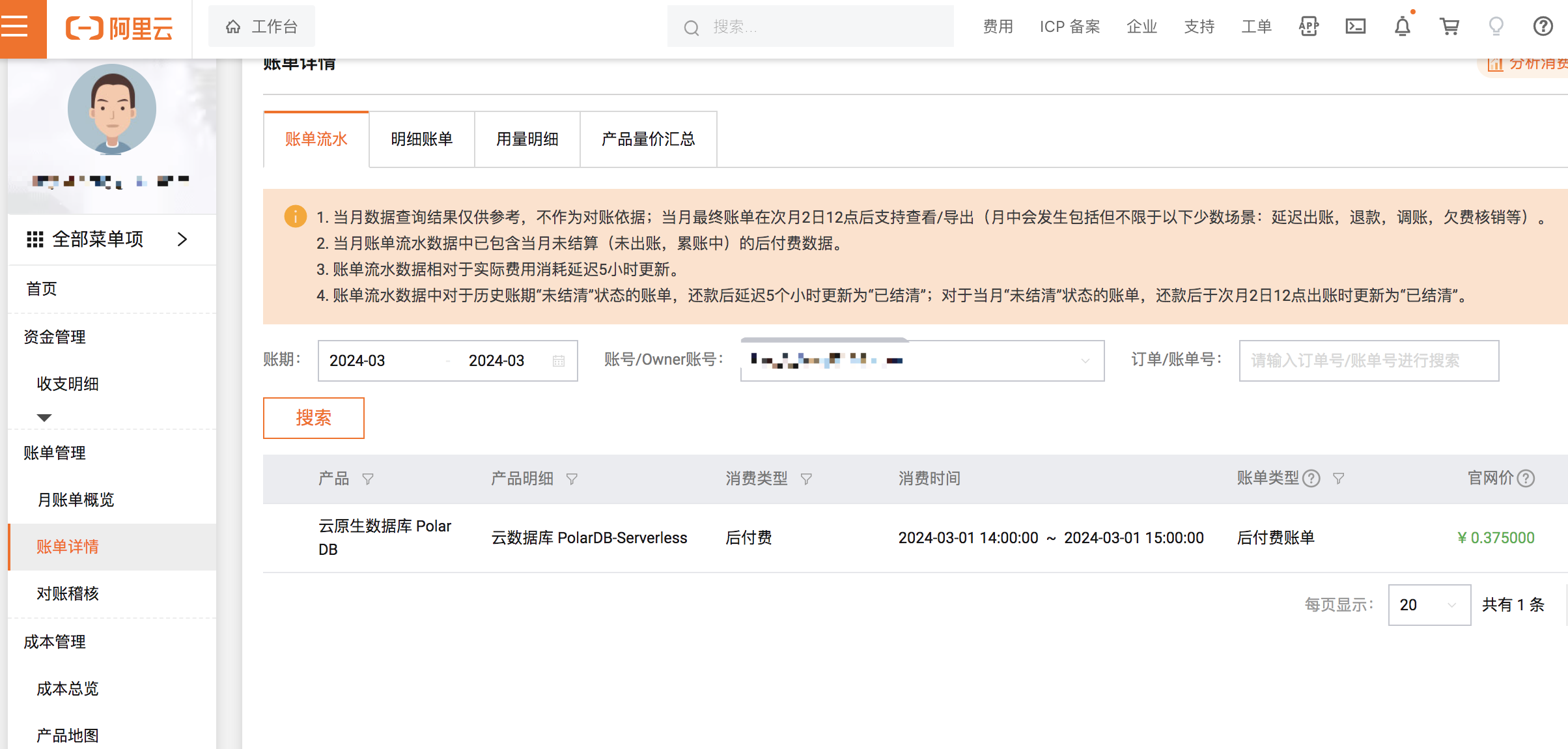Switch to 产品量价汇总 tab

[649, 139]
